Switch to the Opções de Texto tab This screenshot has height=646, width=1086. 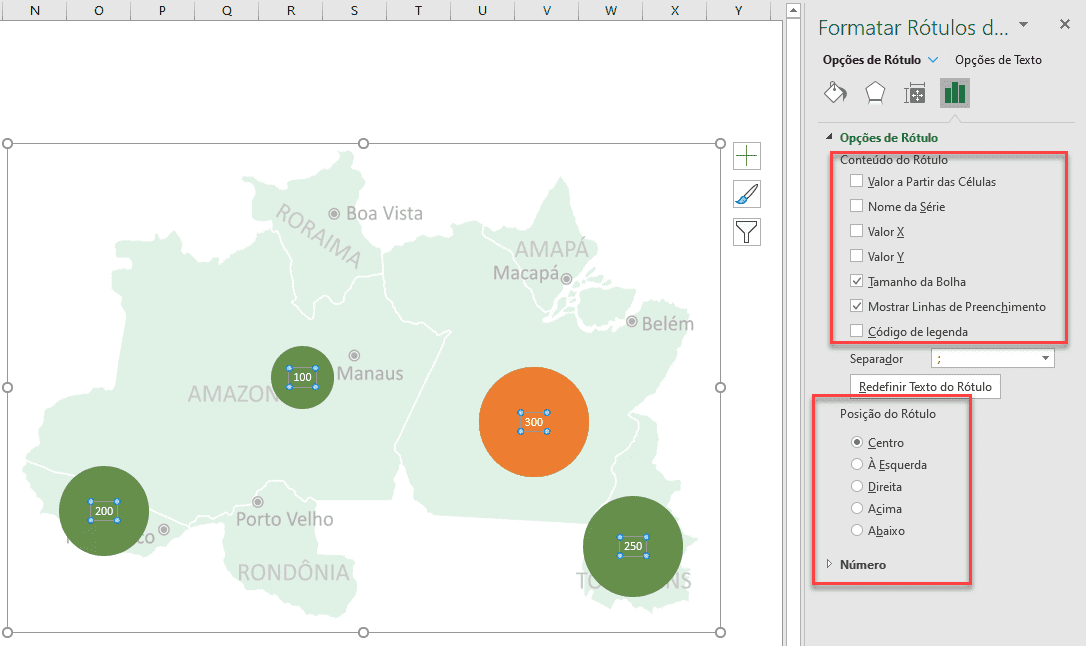pyautogui.click(x=1001, y=59)
